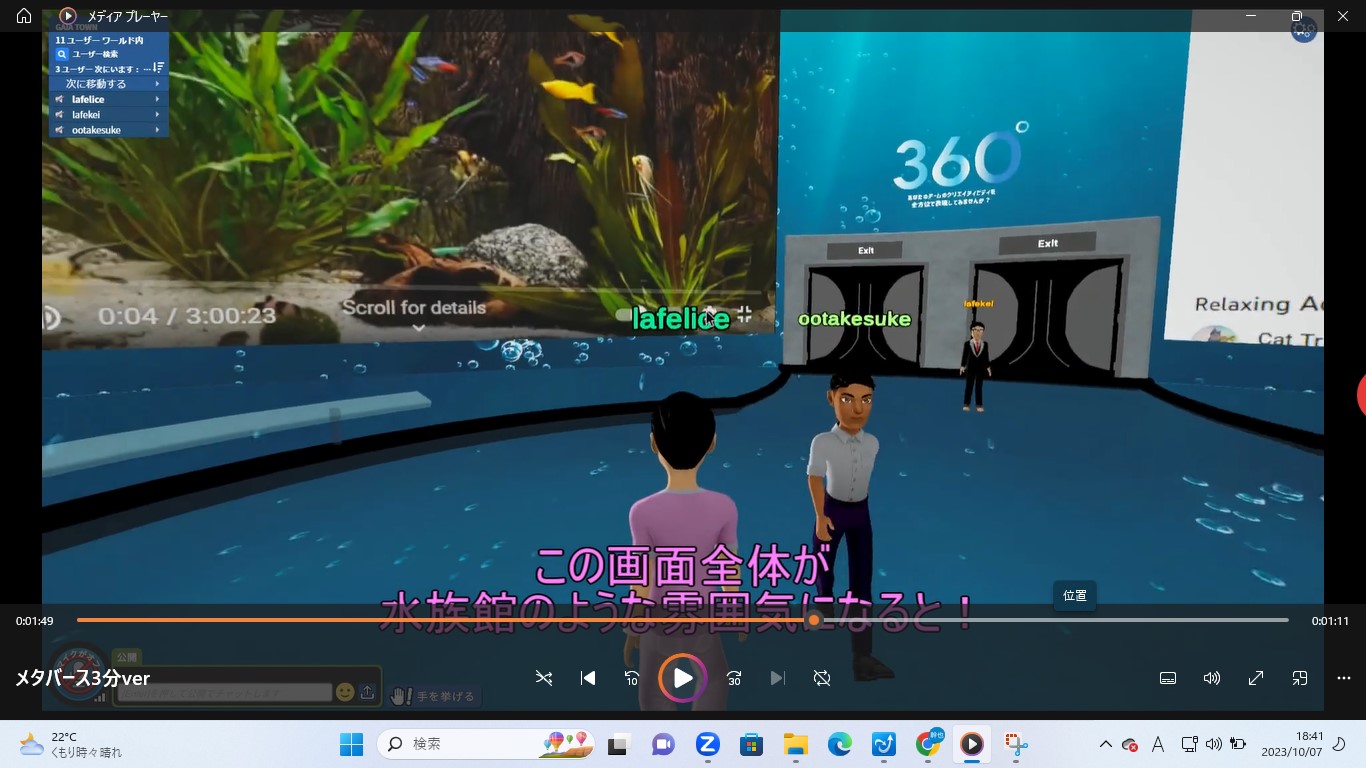
Task: Open the more options ellipsis menu
Action: tap(1344, 678)
